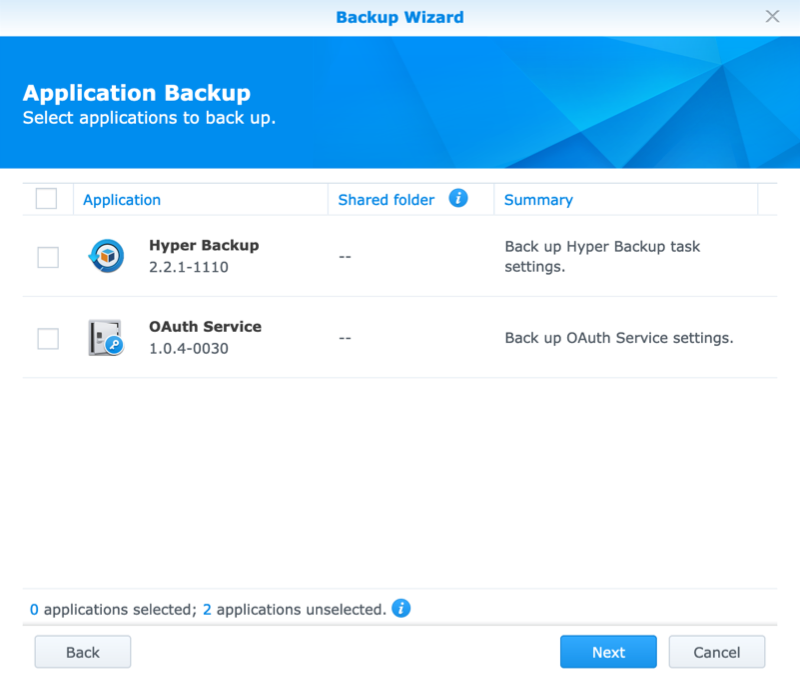Close the Backup Wizard window
This screenshot has width=800, height=676.
tap(772, 17)
